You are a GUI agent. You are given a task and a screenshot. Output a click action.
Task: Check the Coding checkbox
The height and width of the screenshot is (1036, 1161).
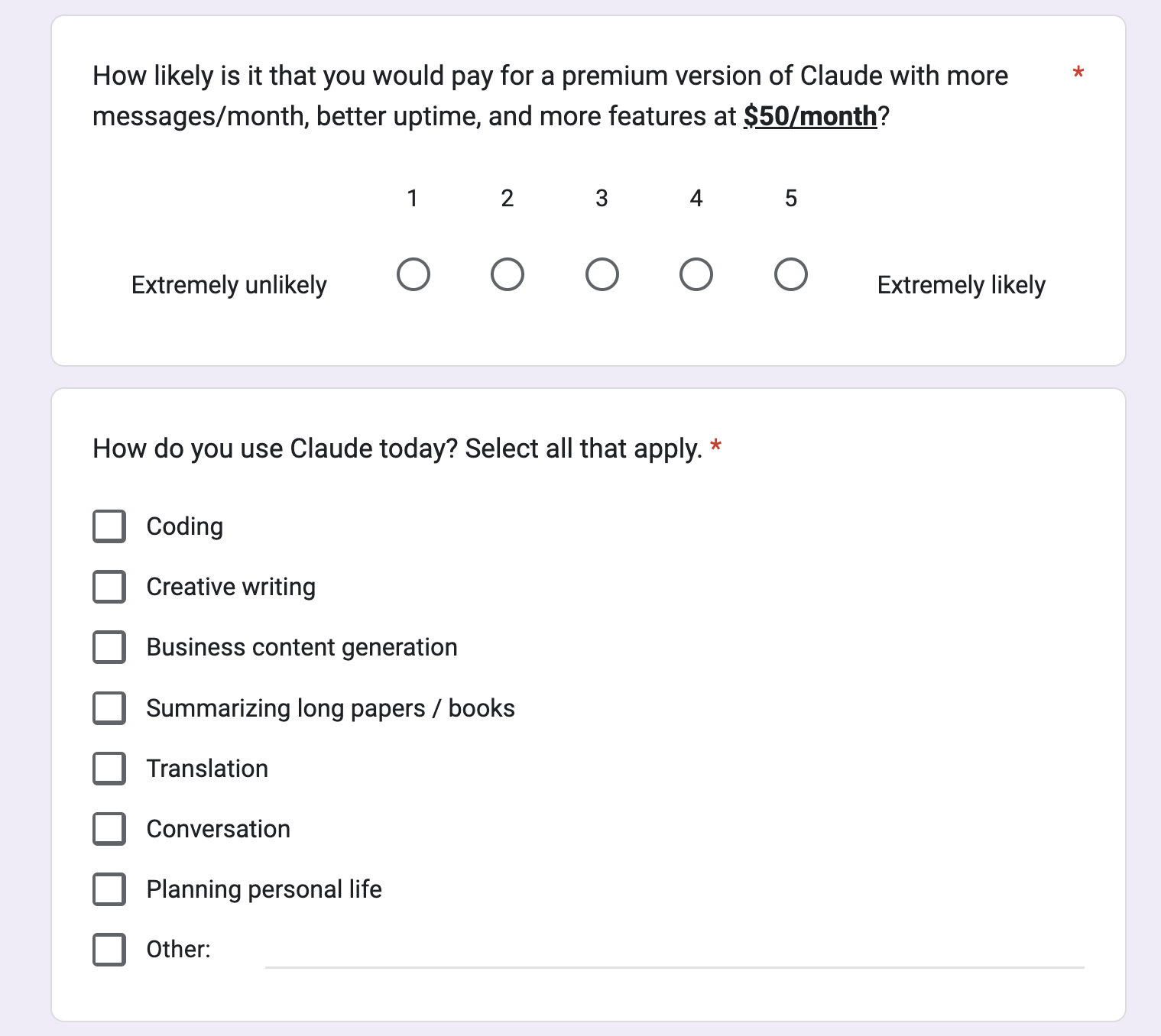click(109, 526)
